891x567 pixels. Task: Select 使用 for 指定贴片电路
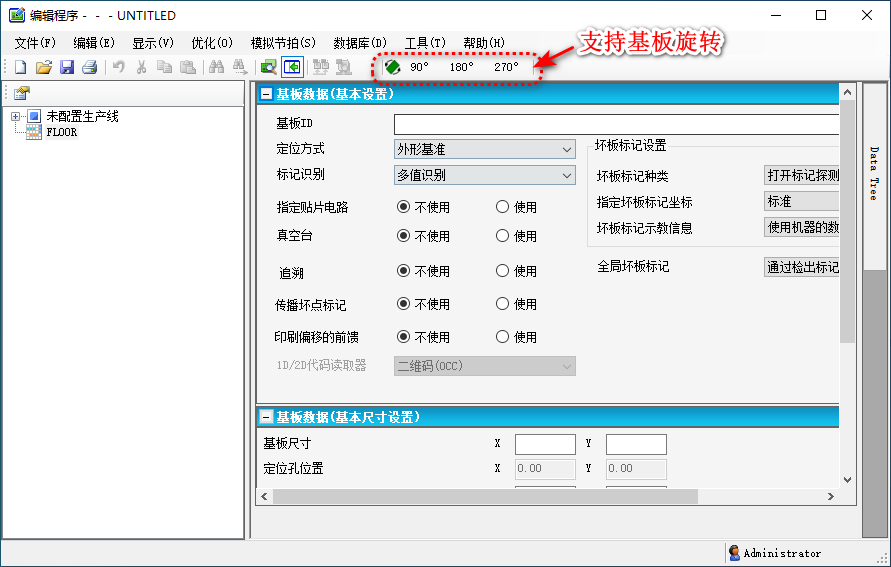(503, 208)
